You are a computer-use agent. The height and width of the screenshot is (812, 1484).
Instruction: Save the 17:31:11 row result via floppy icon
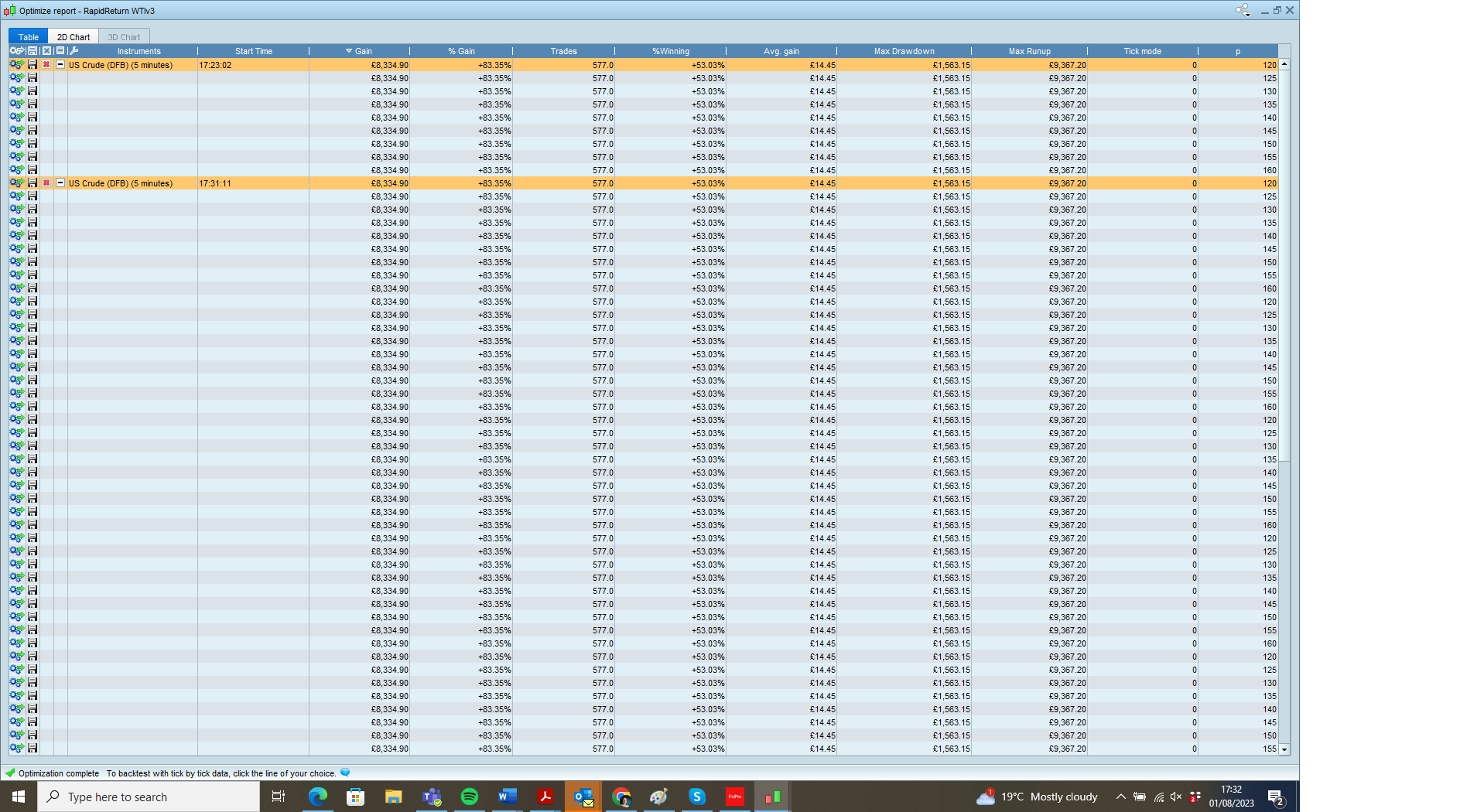click(x=32, y=183)
